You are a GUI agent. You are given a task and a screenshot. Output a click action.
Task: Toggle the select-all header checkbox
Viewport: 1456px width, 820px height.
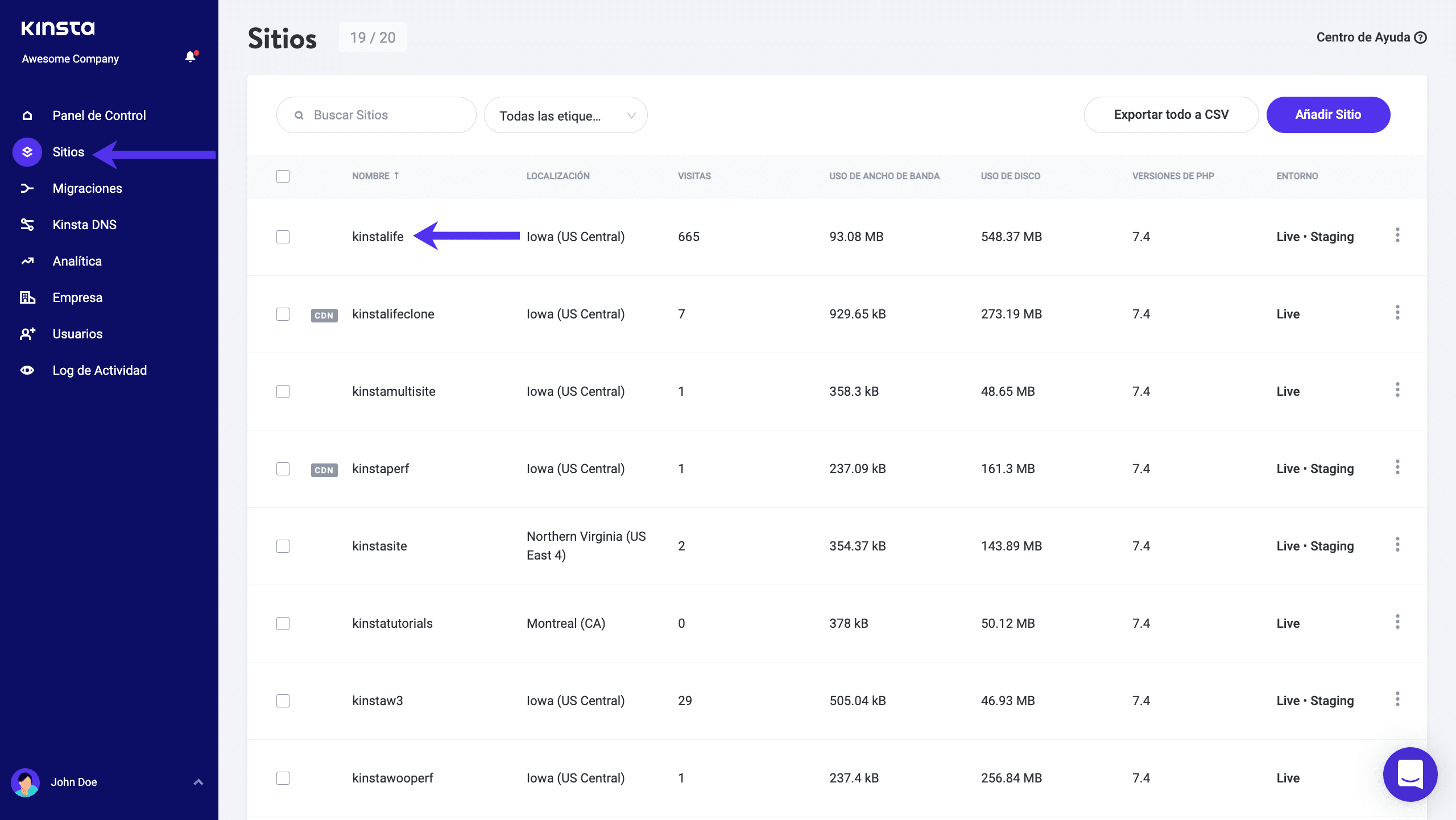pos(283,176)
